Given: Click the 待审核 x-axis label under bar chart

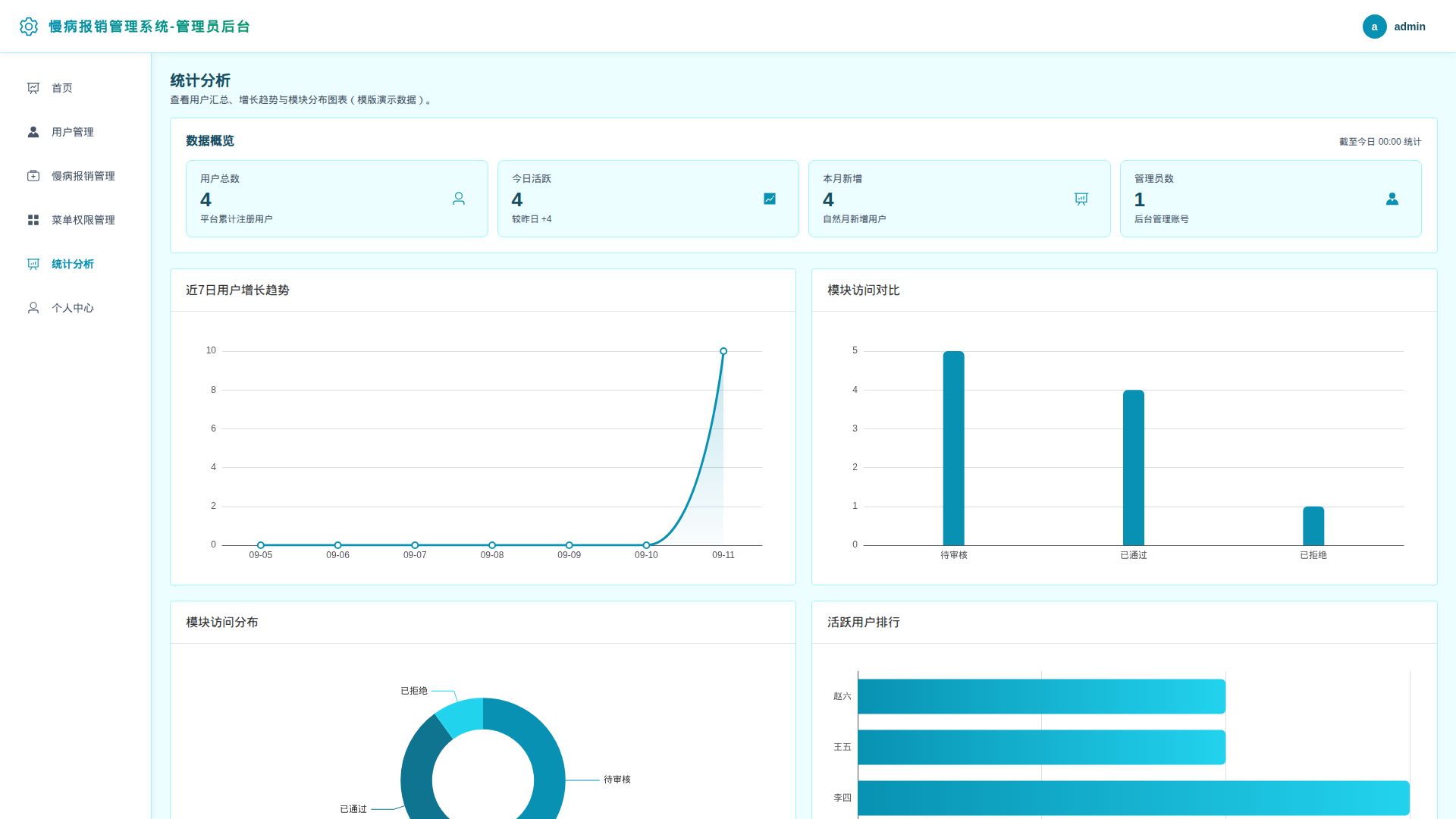Looking at the screenshot, I should 954,555.
